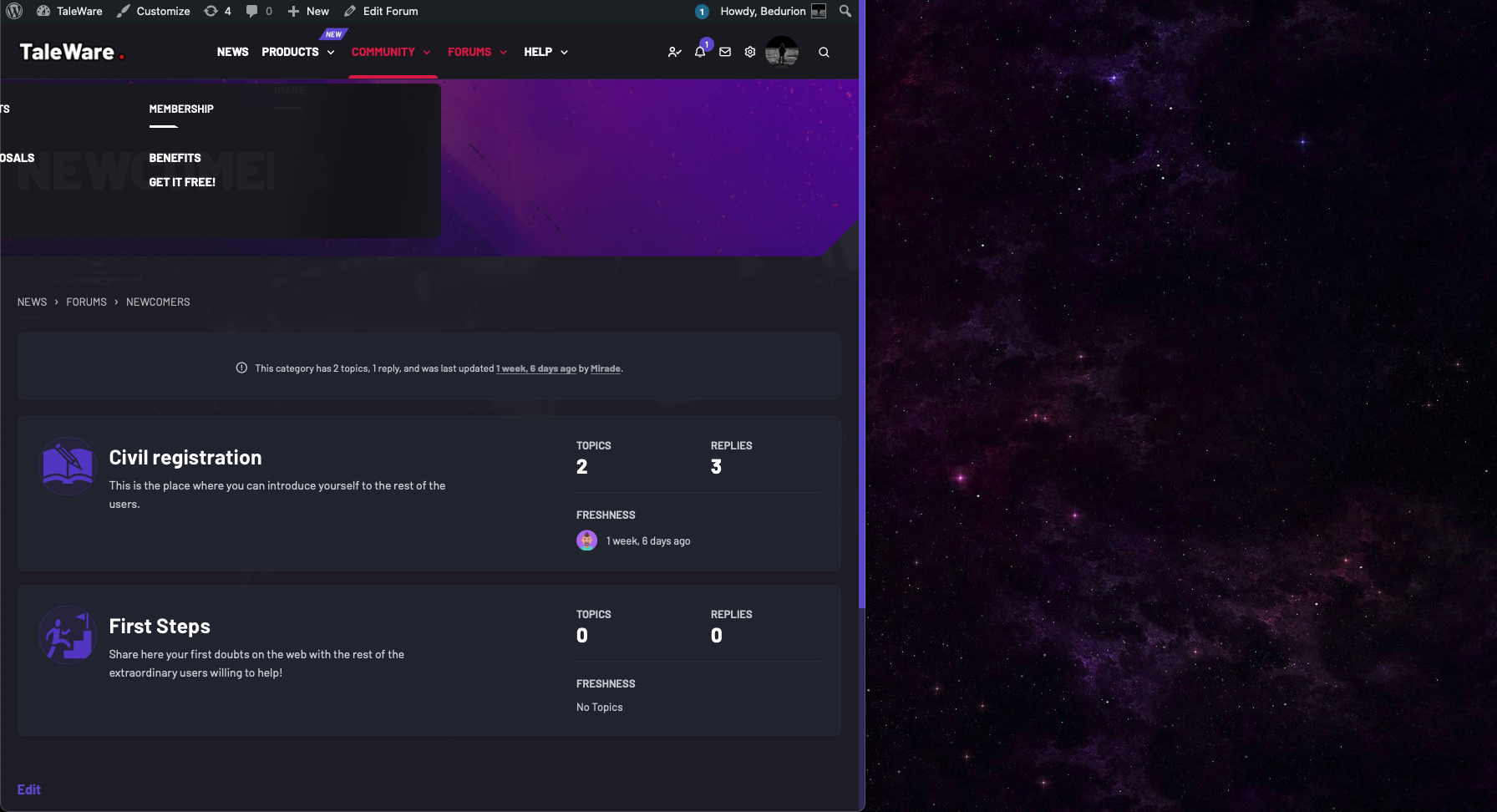
Task: Open the COMMUNITY menu
Action: tap(383, 52)
